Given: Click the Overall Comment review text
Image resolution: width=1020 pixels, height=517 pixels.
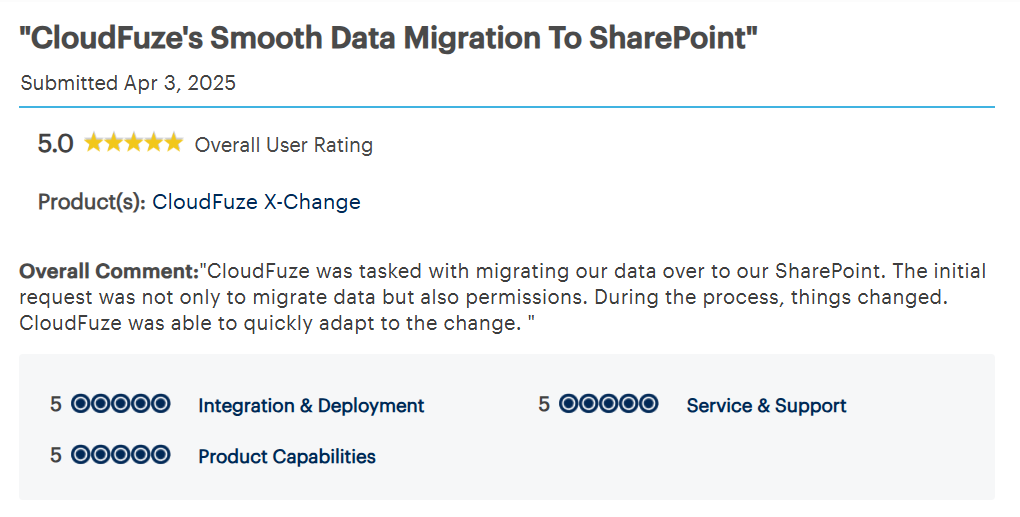Looking at the screenshot, I should [x=500, y=297].
